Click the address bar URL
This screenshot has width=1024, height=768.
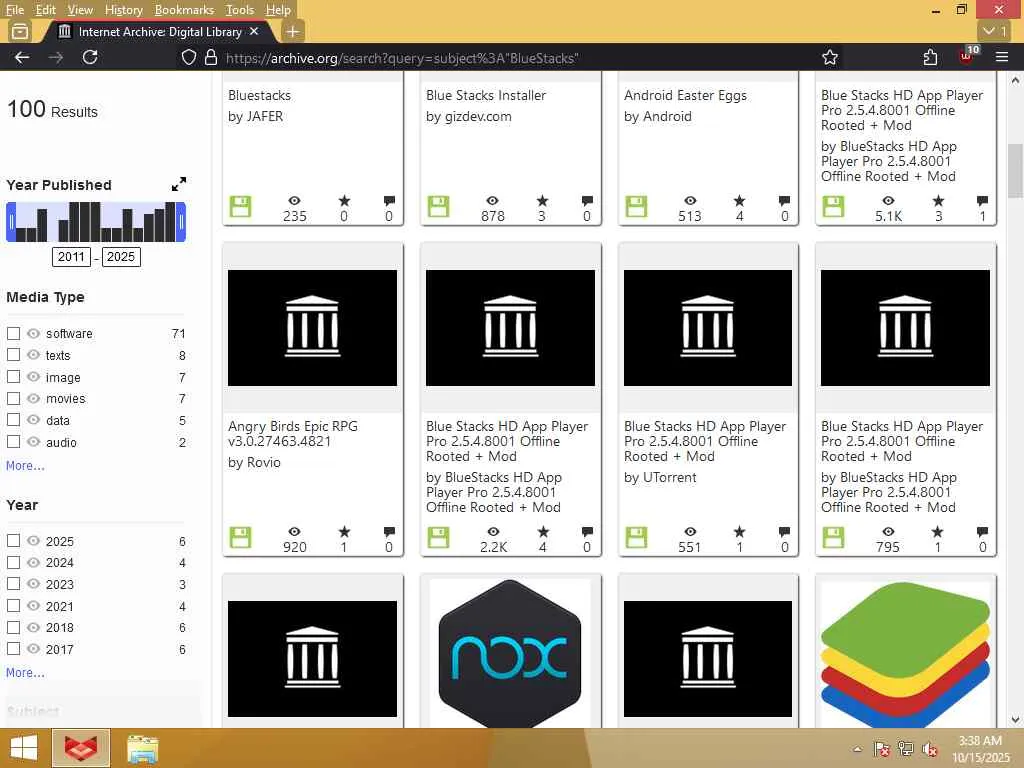click(402, 58)
